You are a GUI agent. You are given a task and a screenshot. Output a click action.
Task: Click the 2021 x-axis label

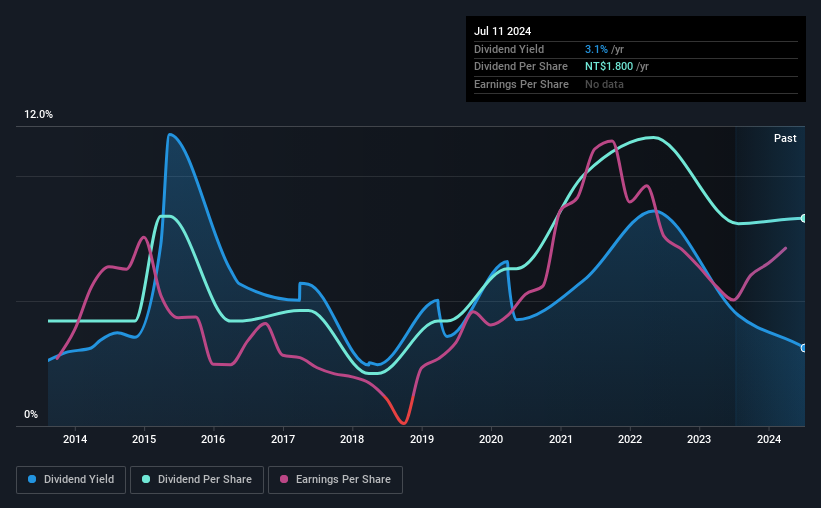(561, 439)
